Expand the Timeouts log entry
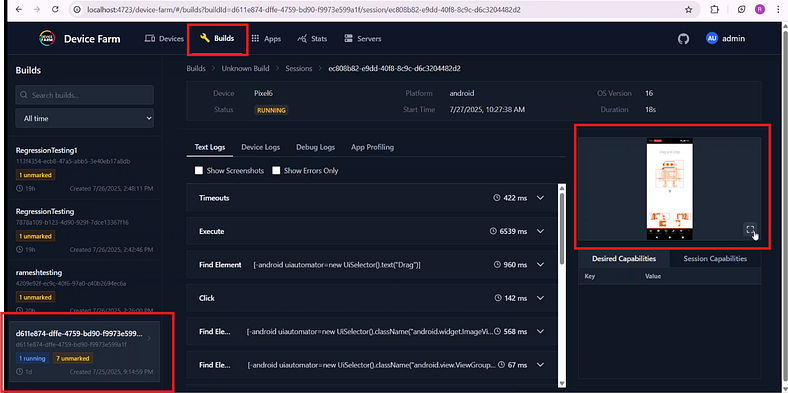The image size is (788, 393). click(541, 198)
